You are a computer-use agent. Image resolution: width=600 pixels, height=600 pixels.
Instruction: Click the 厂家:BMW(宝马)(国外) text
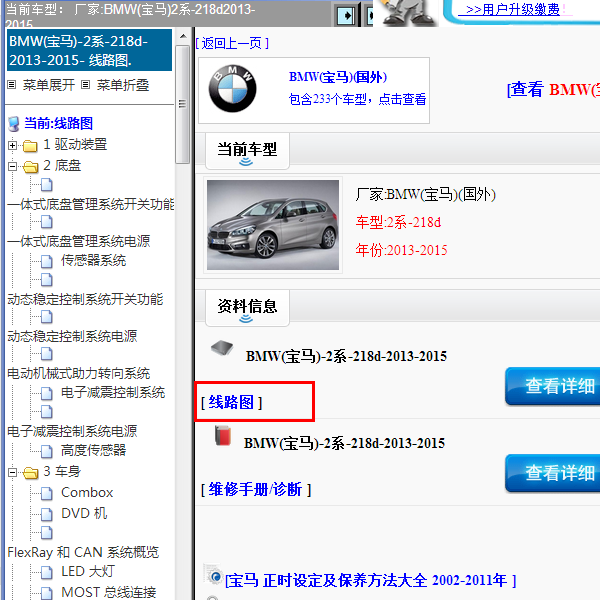pos(426,194)
